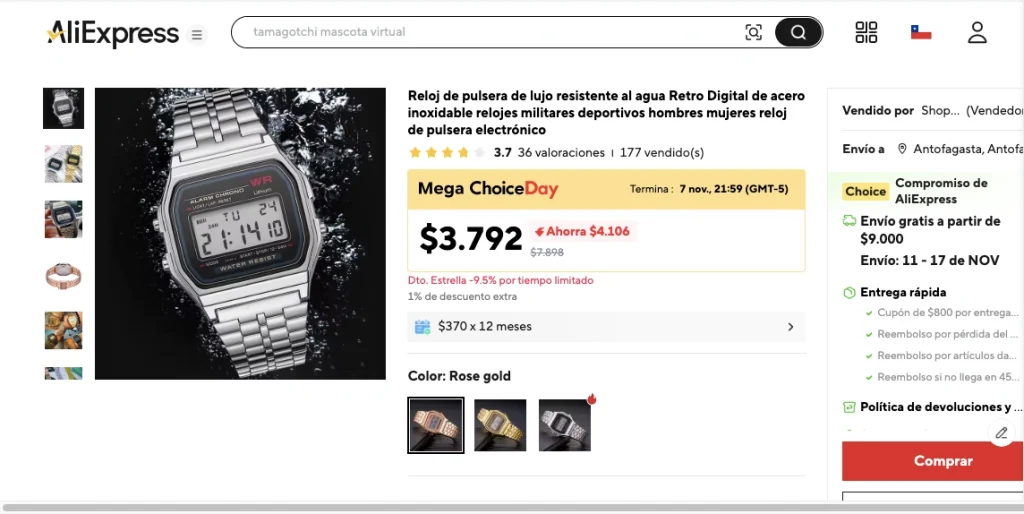The height and width of the screenshot is (514, 1024).
Task: Expand the Entrega rápida details
Action: [895, 292]
